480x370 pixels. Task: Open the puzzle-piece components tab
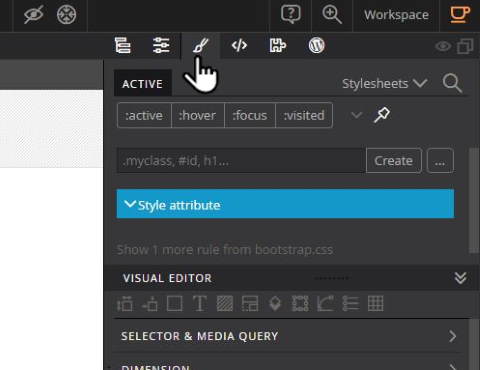tap(277, 45)
